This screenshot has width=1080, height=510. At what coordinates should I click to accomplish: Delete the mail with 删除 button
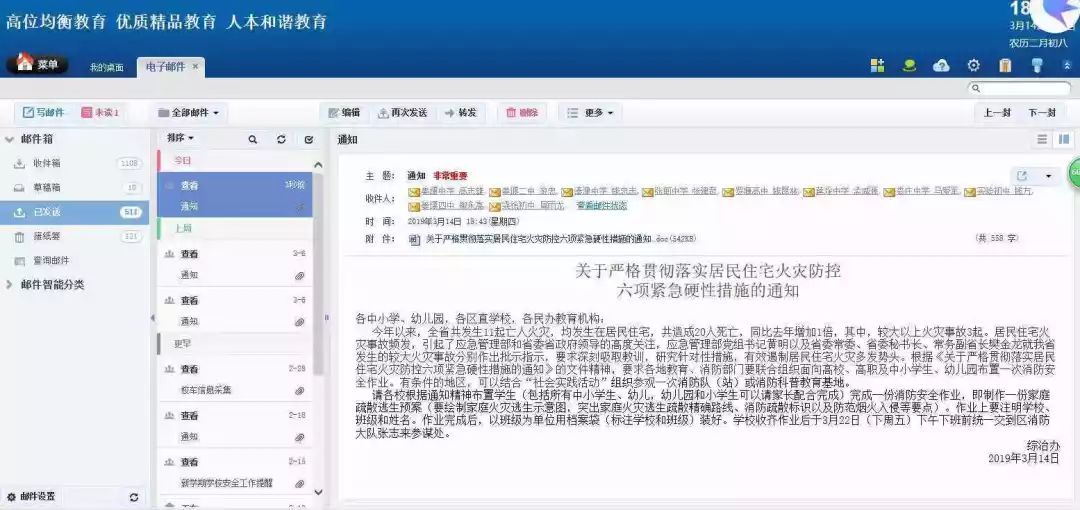point(522,112)
